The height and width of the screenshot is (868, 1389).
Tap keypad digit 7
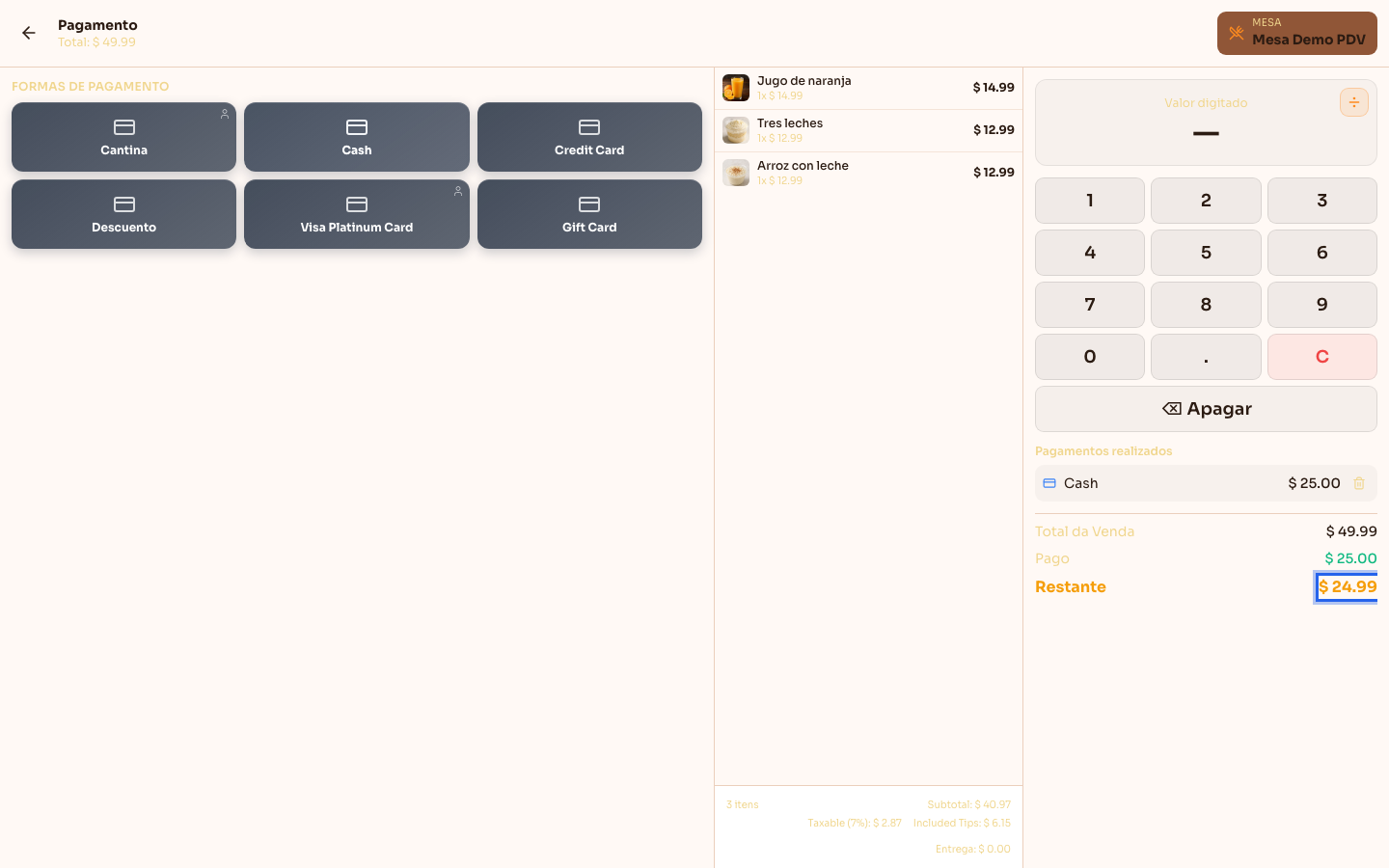click(x=1090, y=305)
